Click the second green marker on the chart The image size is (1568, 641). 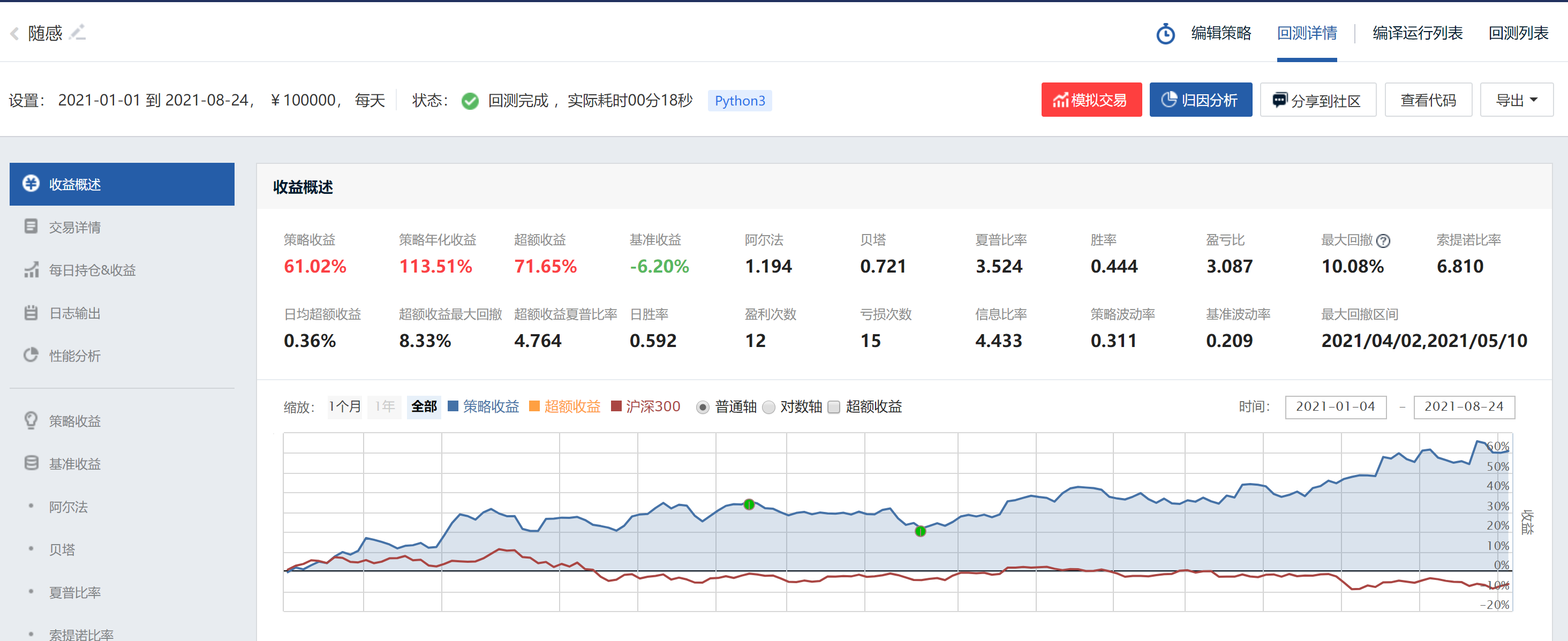[x=919, y=531]
